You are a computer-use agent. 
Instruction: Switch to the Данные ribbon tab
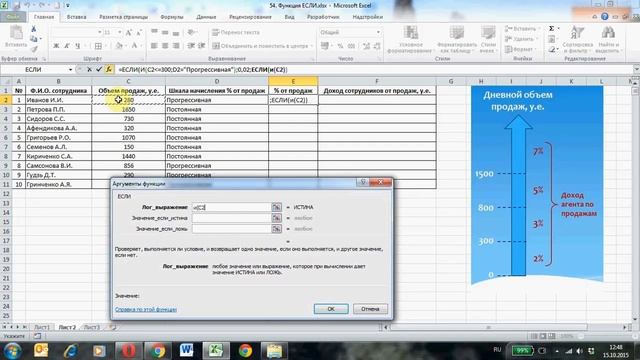pyautogui.click(x=206, y=17)
